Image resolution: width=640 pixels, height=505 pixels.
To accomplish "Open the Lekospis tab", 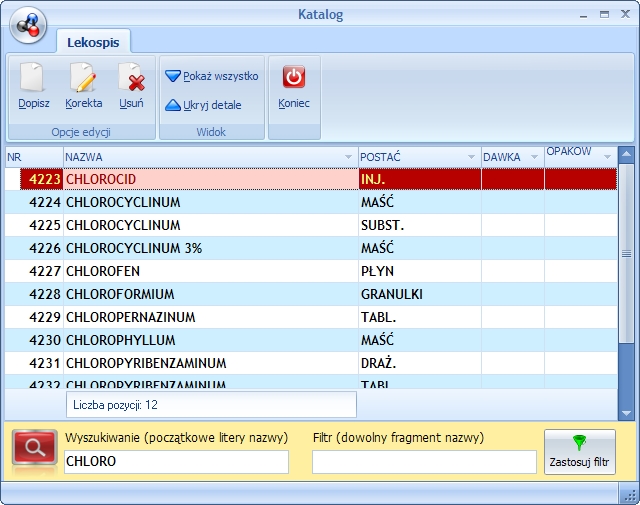I will click(x=94, y=41).
